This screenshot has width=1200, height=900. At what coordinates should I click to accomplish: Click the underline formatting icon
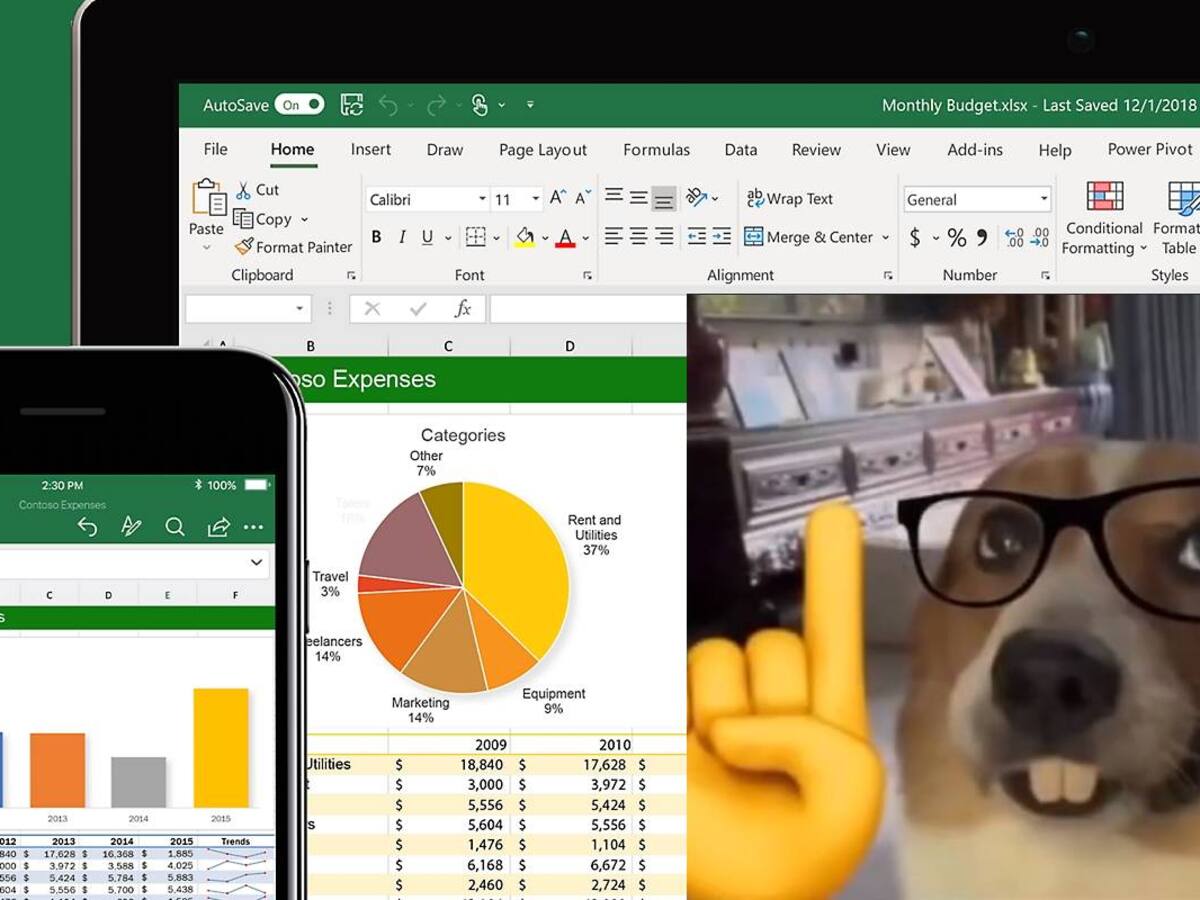(427, 237)
